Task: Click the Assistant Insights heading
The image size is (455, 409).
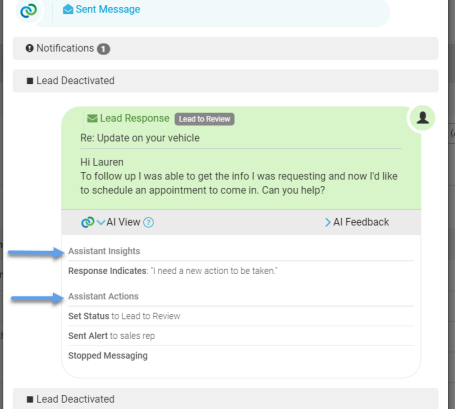Action: coord(104,251)
